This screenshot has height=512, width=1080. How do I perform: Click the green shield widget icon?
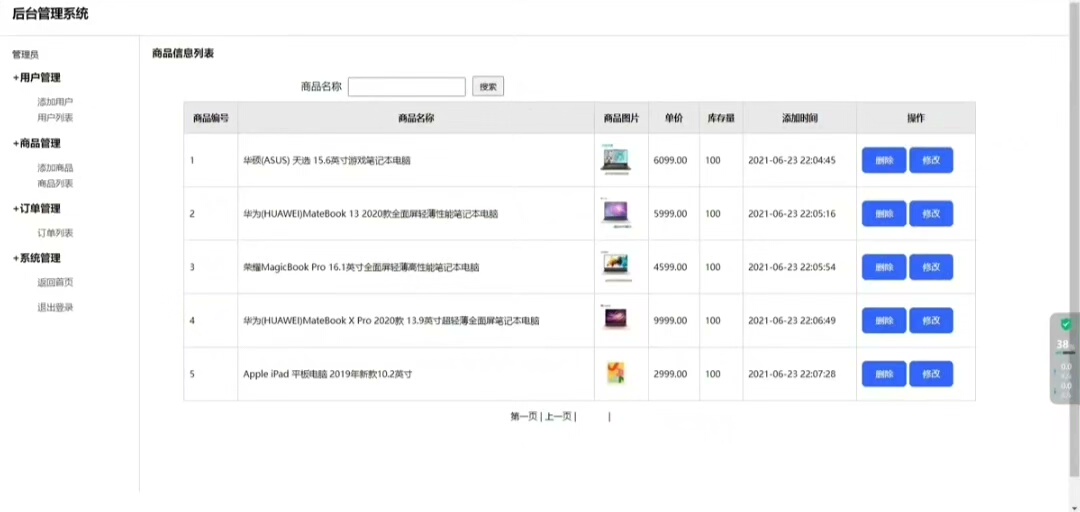point(1065,325)
